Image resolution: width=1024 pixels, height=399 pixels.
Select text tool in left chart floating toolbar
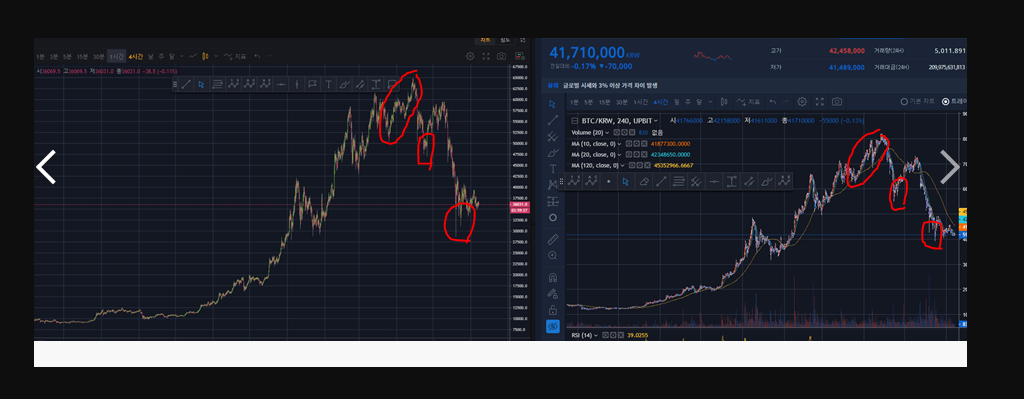coord(328,84)
